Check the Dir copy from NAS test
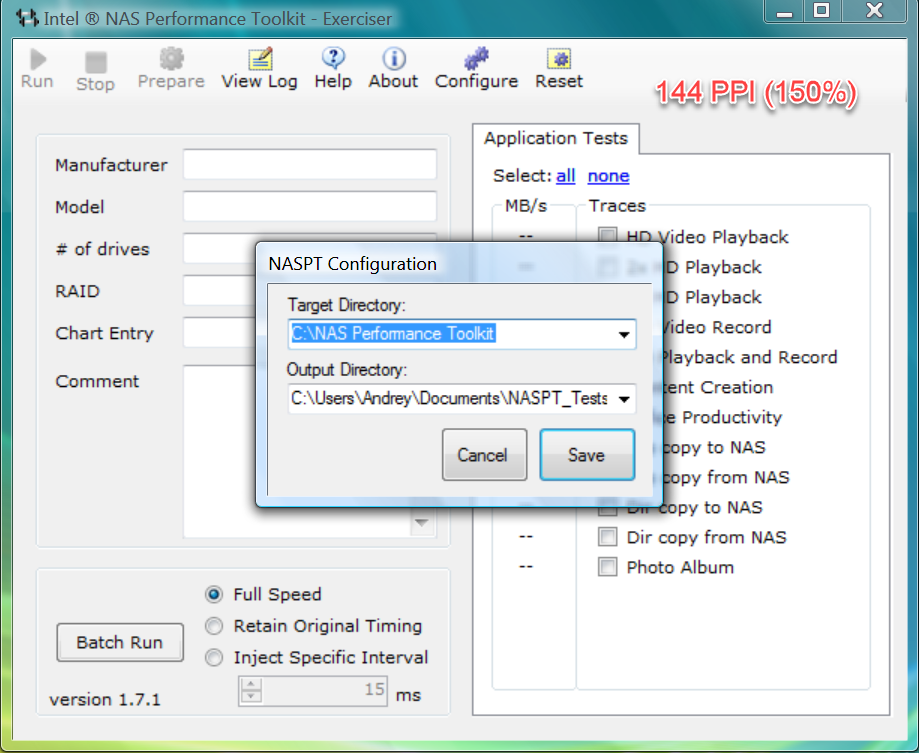Viewport: 919px width, 753px height. coord(607,537)
